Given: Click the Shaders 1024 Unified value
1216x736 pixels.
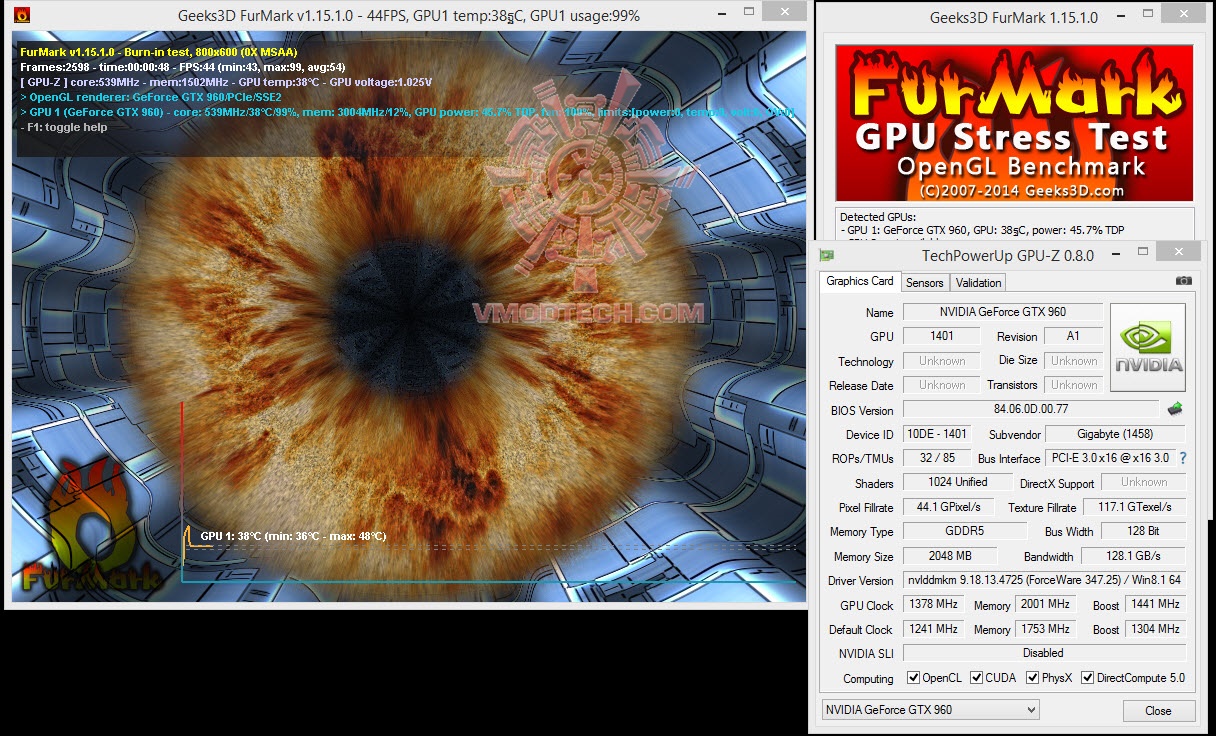Looking at the screenshot, I should pyautogui.click(x=957, y=482).
